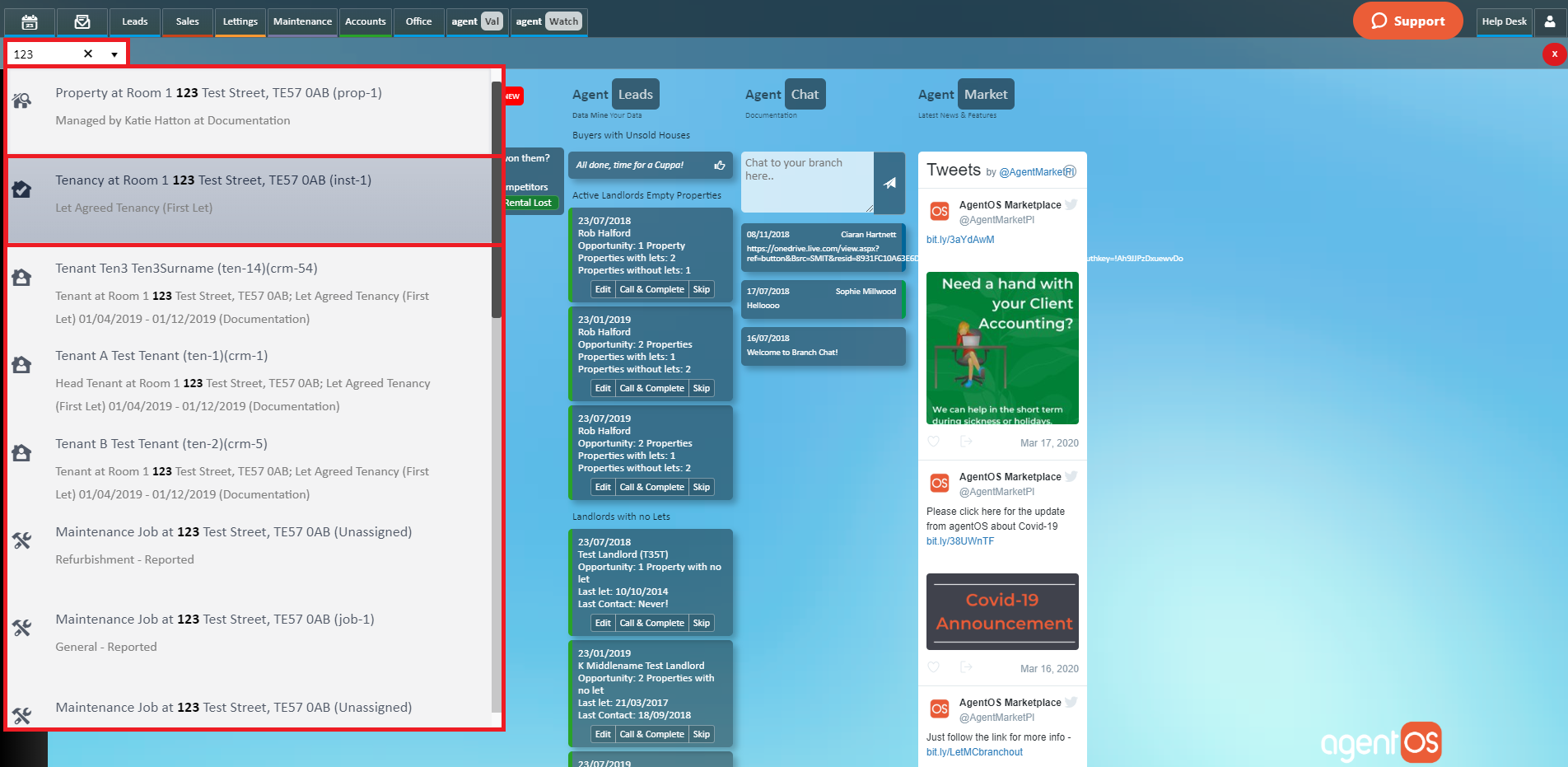Open the Accounts menu
This screenshot has width=1568, height=767.
click(365, 22)
